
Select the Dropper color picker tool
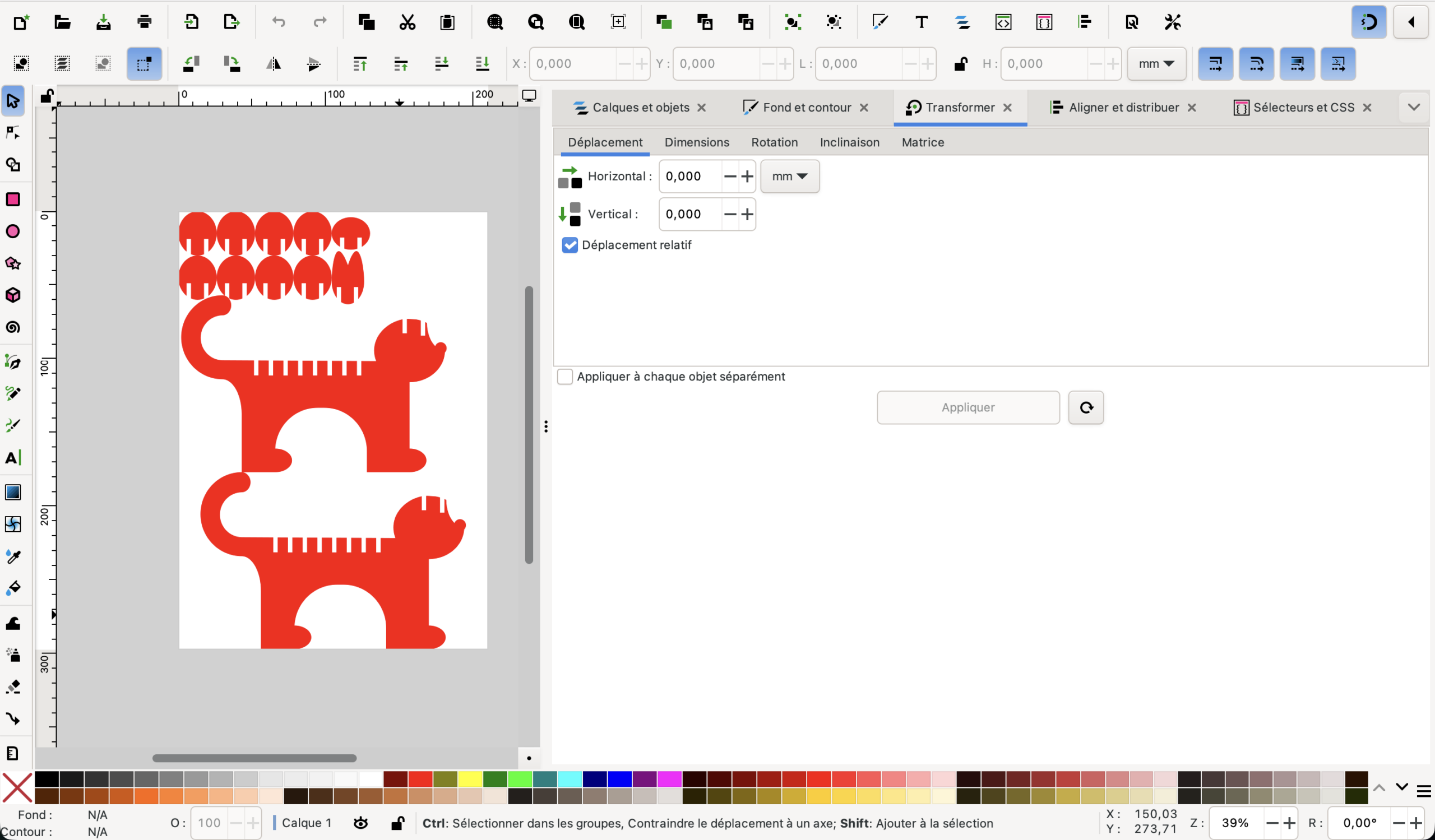[x=12, y=556]
